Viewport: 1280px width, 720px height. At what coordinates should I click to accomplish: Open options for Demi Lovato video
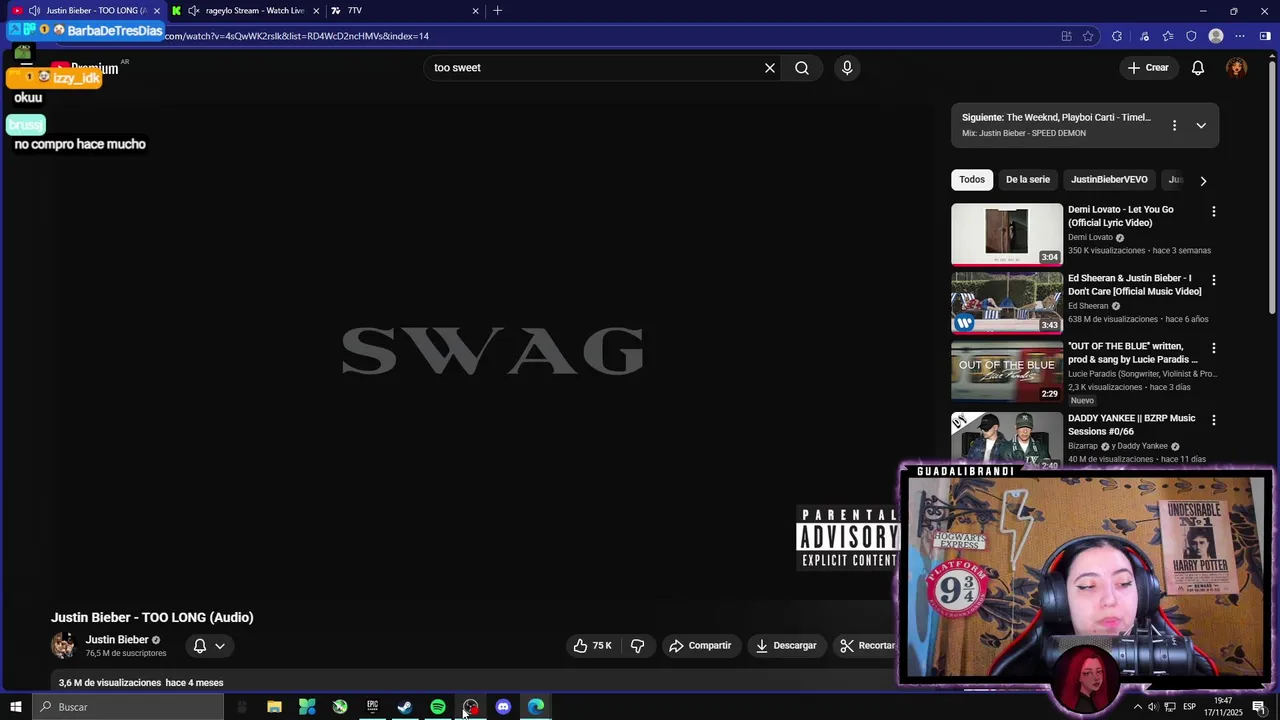(1214, 212)
